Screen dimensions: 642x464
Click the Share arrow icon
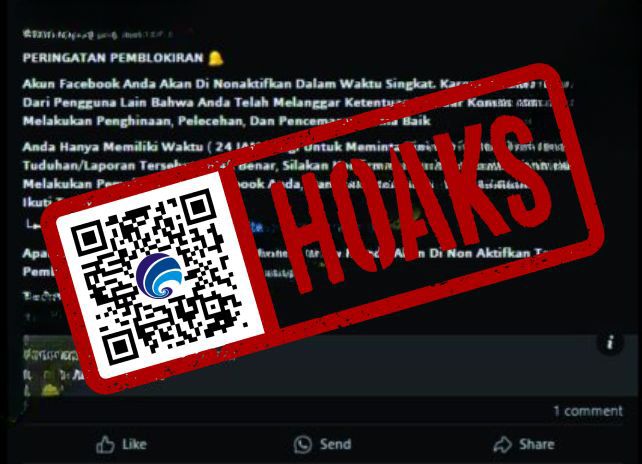(502, 445)
